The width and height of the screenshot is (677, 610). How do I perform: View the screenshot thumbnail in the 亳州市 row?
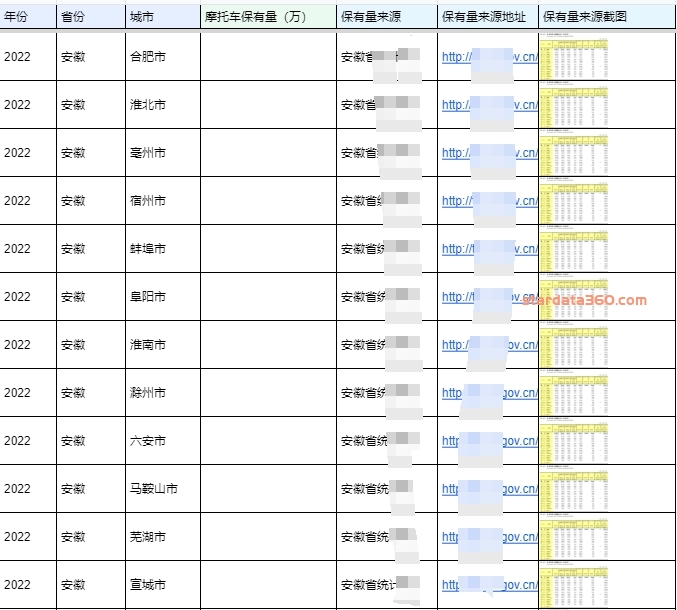[x=574, y=152]
